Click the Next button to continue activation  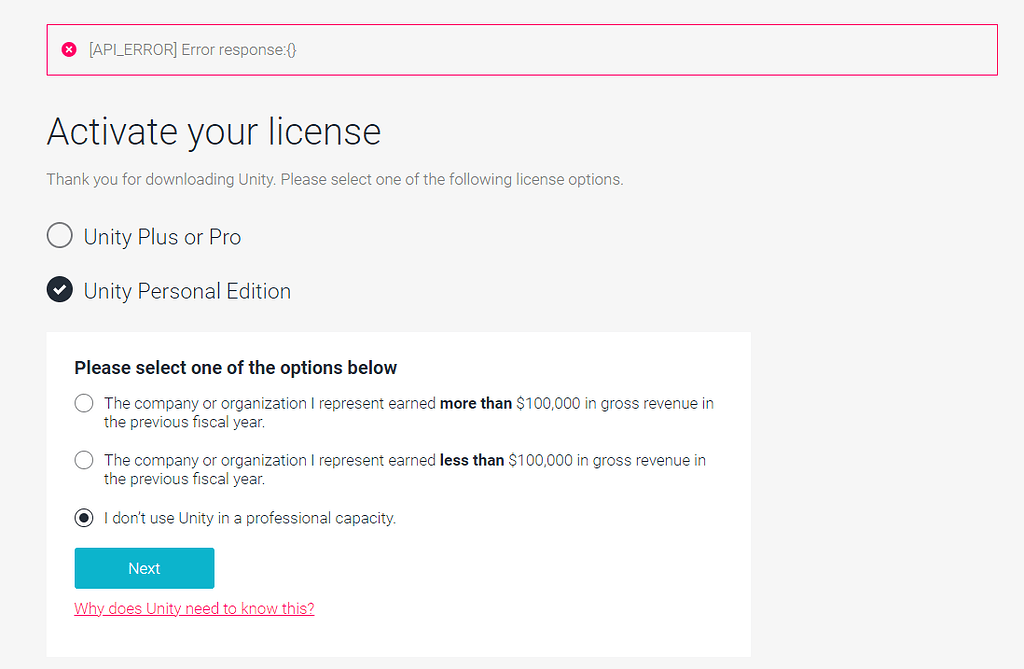click(x=144, y=567)
